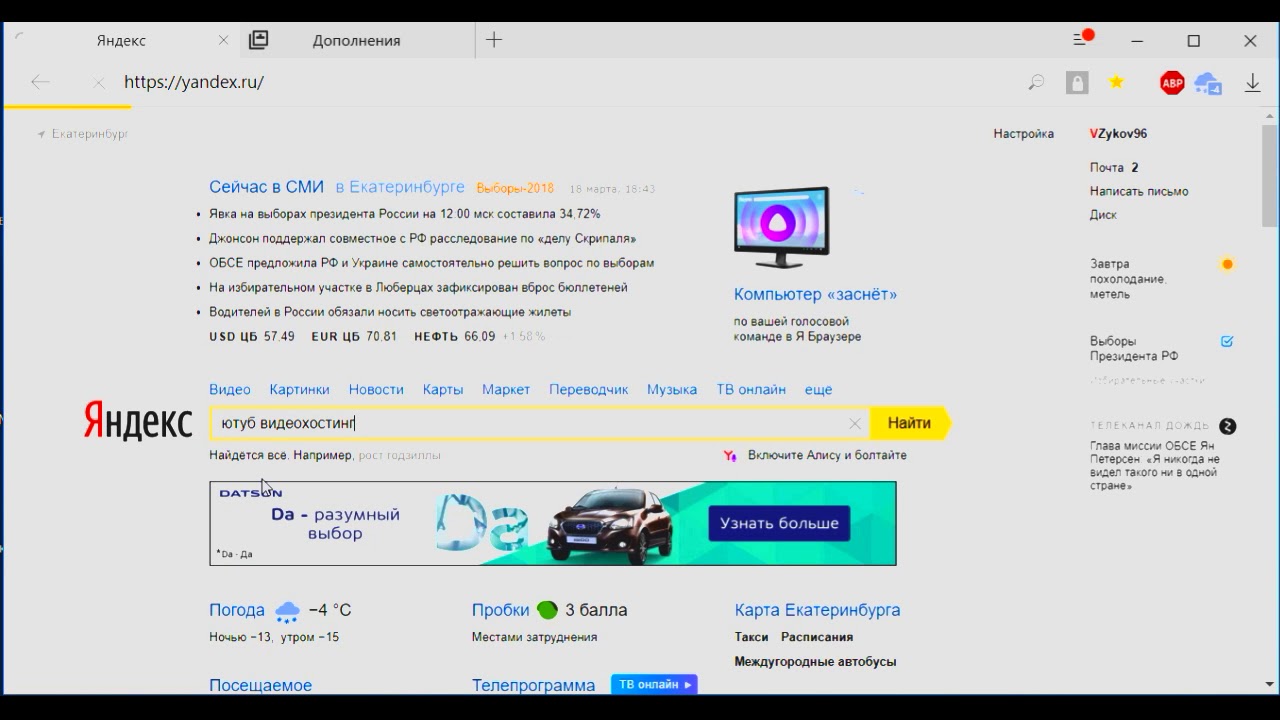Screen dimensions: 1280x720
Task: Switch to the Дополнения tab
Action: [x=356, y=41]
